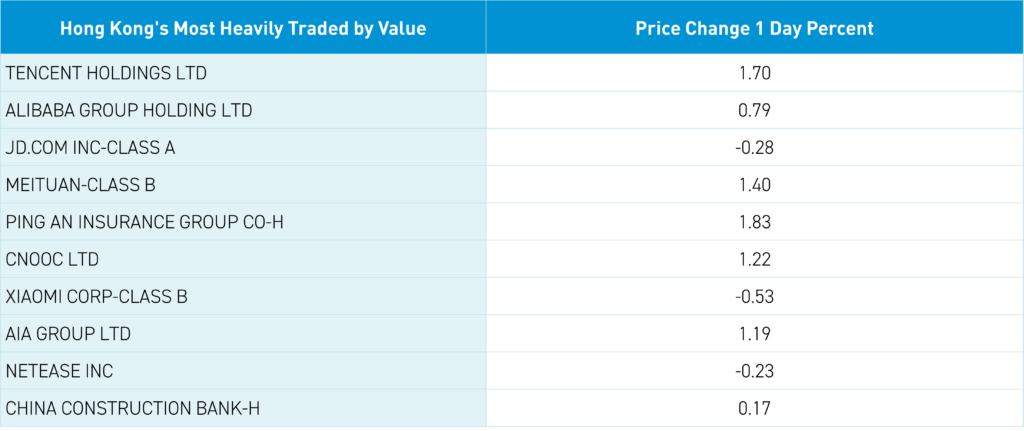Click the Price Change 1 Day Percent header
Image resolution: width=1024 pixels, height=431 pixels.
(754, 28)
